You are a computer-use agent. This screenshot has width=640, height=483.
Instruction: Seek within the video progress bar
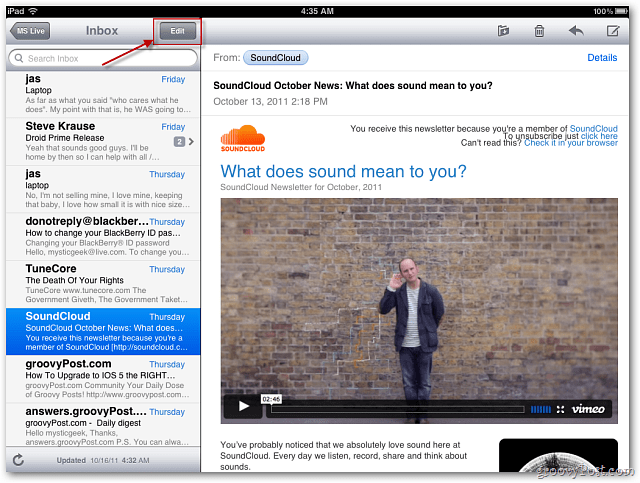pyautogui.click(x=398, y=410)
